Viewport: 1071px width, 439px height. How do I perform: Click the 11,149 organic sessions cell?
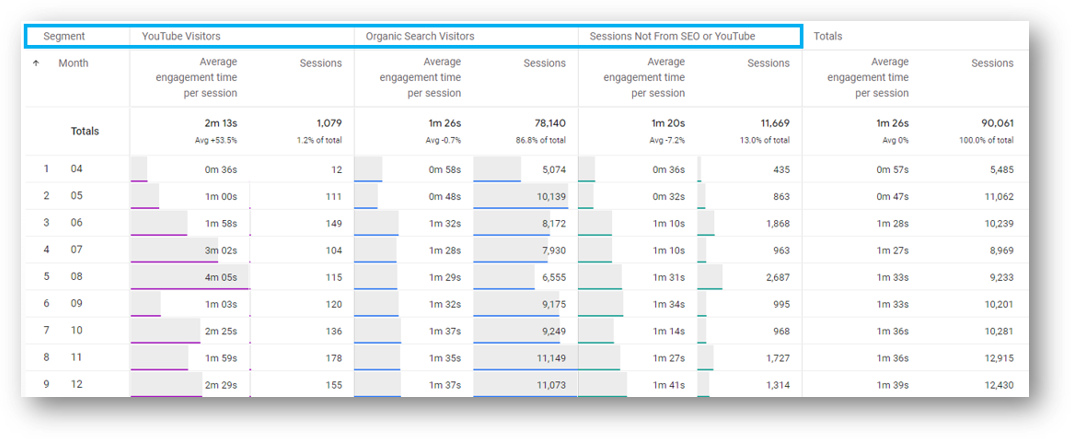(551, 358)
